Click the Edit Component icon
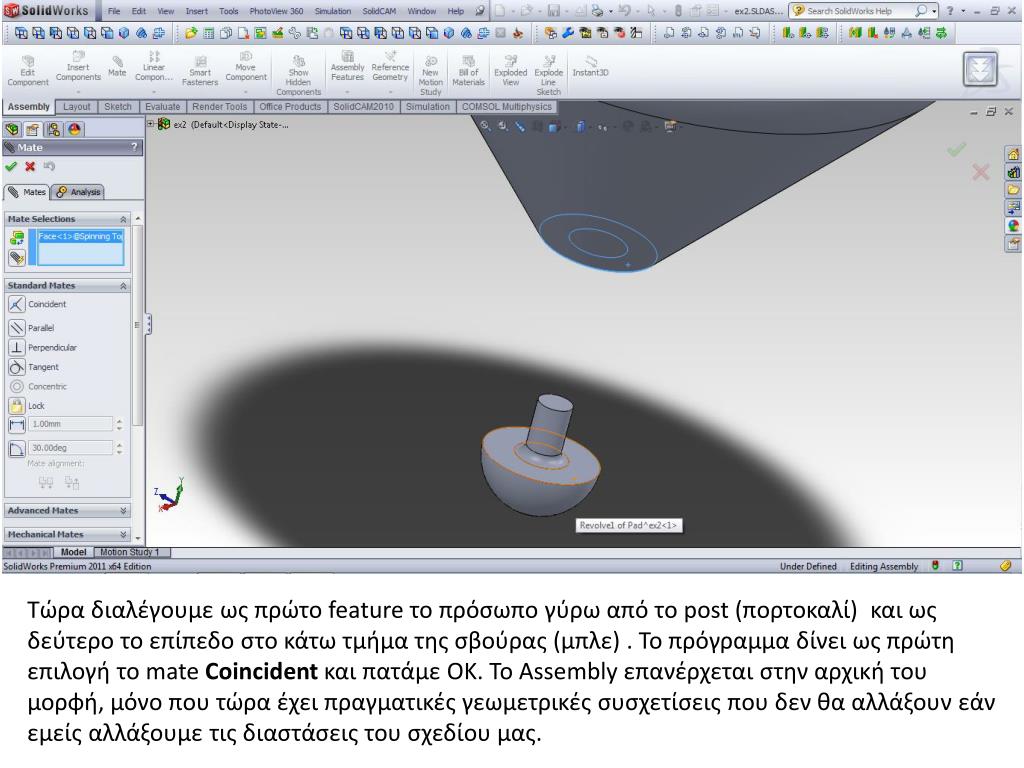This screenshot has width=1024, height=768. (x=27, y=71)
